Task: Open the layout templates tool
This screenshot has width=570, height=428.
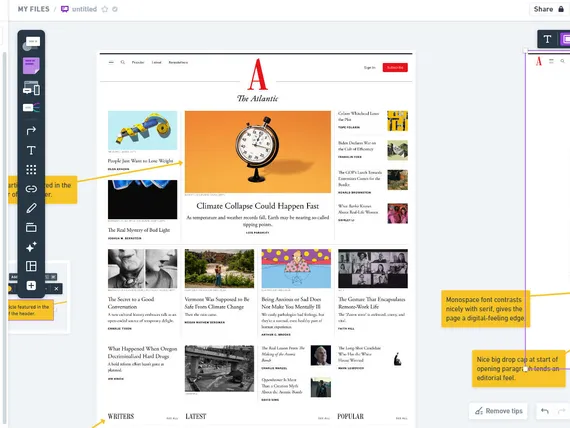Action: point(31,266)
